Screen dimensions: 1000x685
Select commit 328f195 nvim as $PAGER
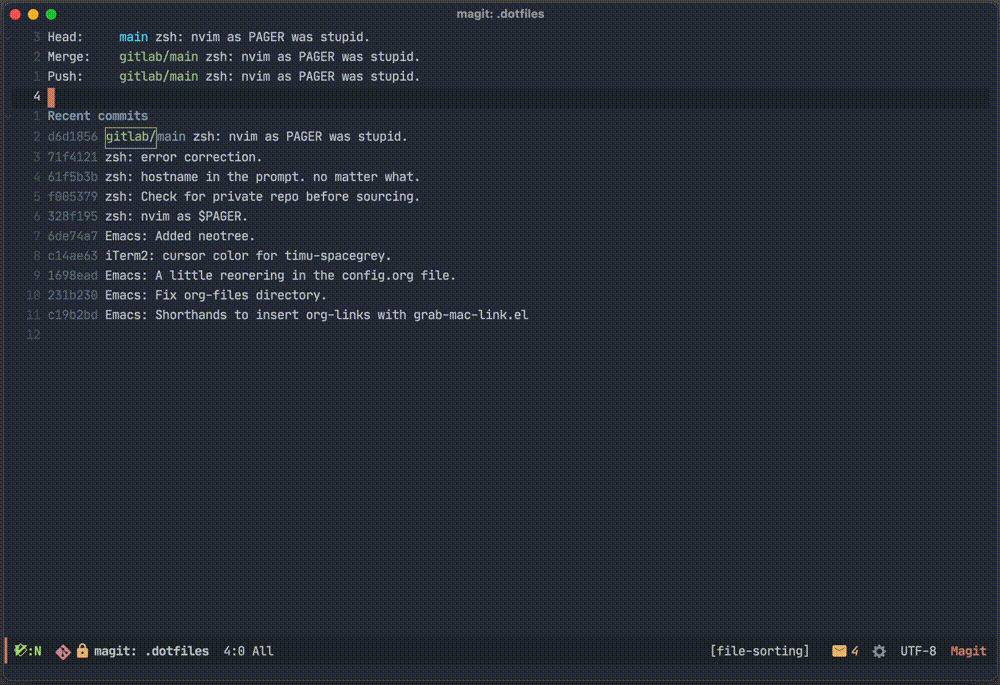coord(147,216)
